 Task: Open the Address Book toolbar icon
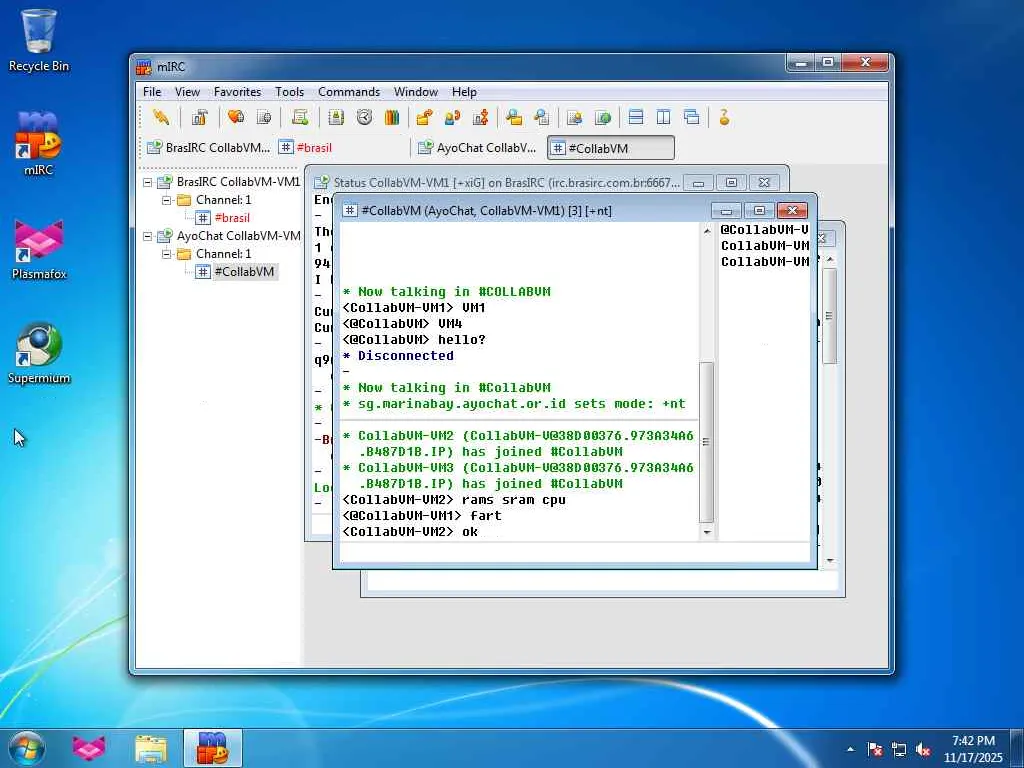click(x=336, y=118)
